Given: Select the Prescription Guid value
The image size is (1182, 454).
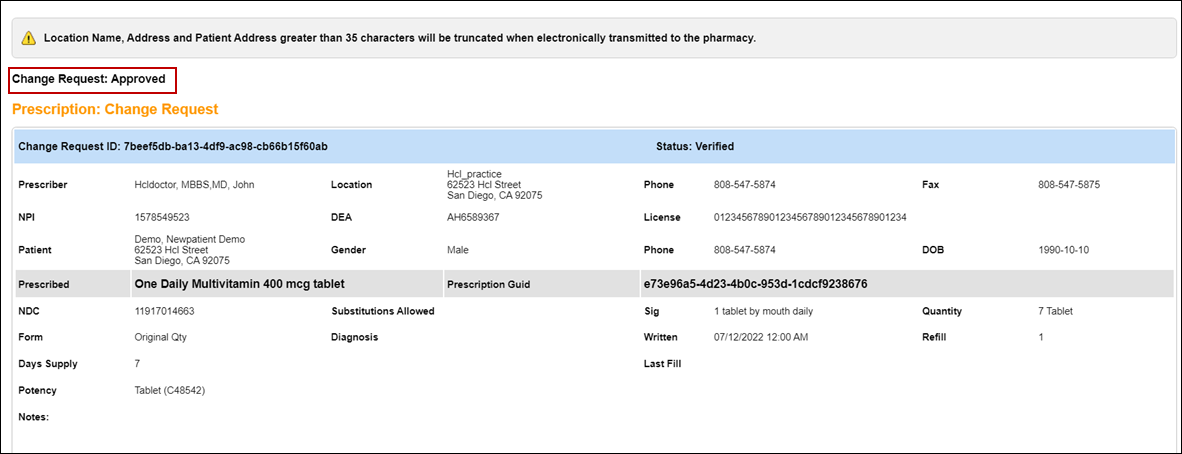Looking at the screenshot, I should (754, 284).
